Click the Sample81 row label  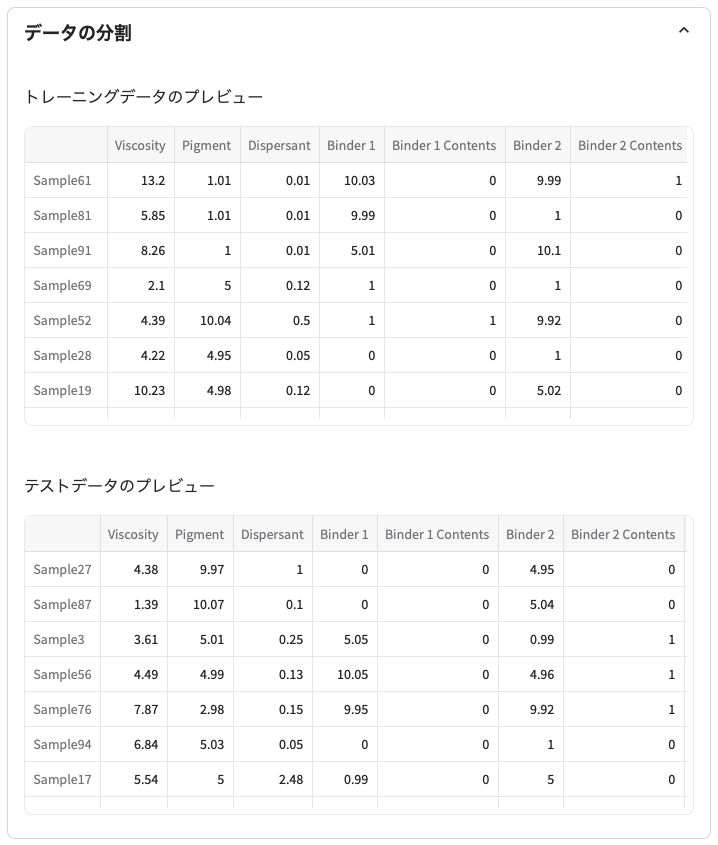point(62,216)
